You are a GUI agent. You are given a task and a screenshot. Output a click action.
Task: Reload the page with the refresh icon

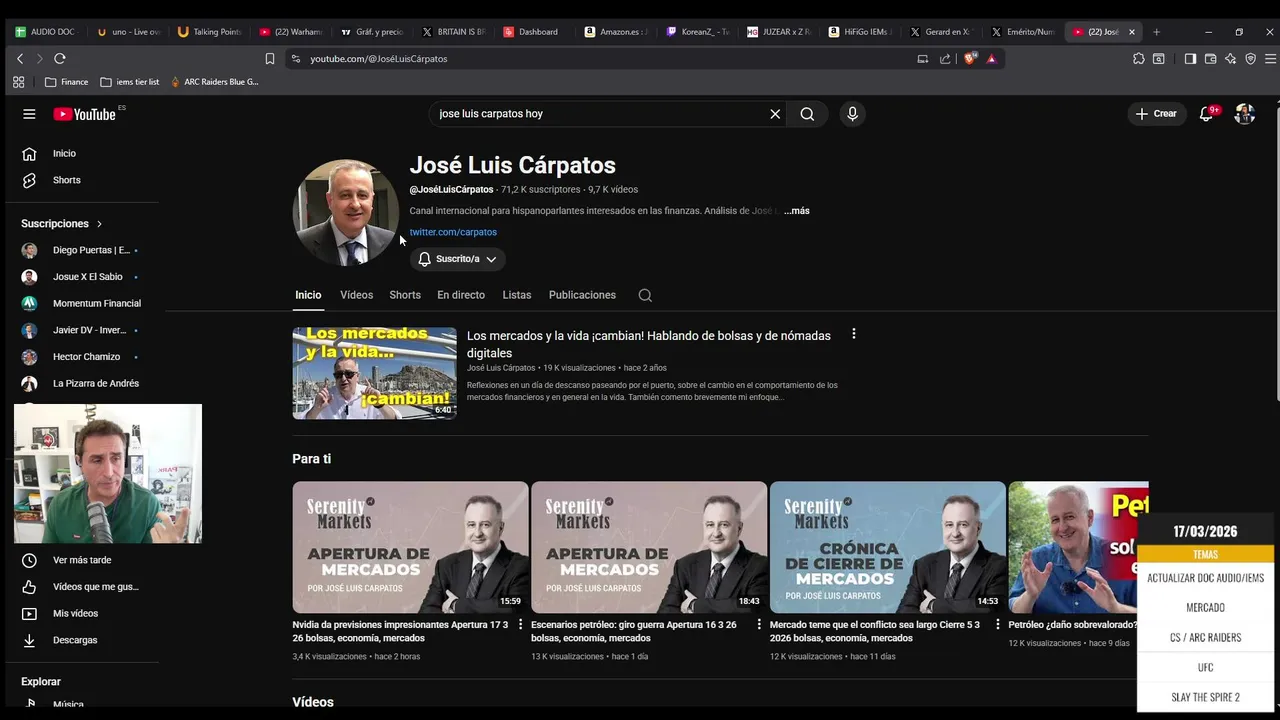point(59,59)
